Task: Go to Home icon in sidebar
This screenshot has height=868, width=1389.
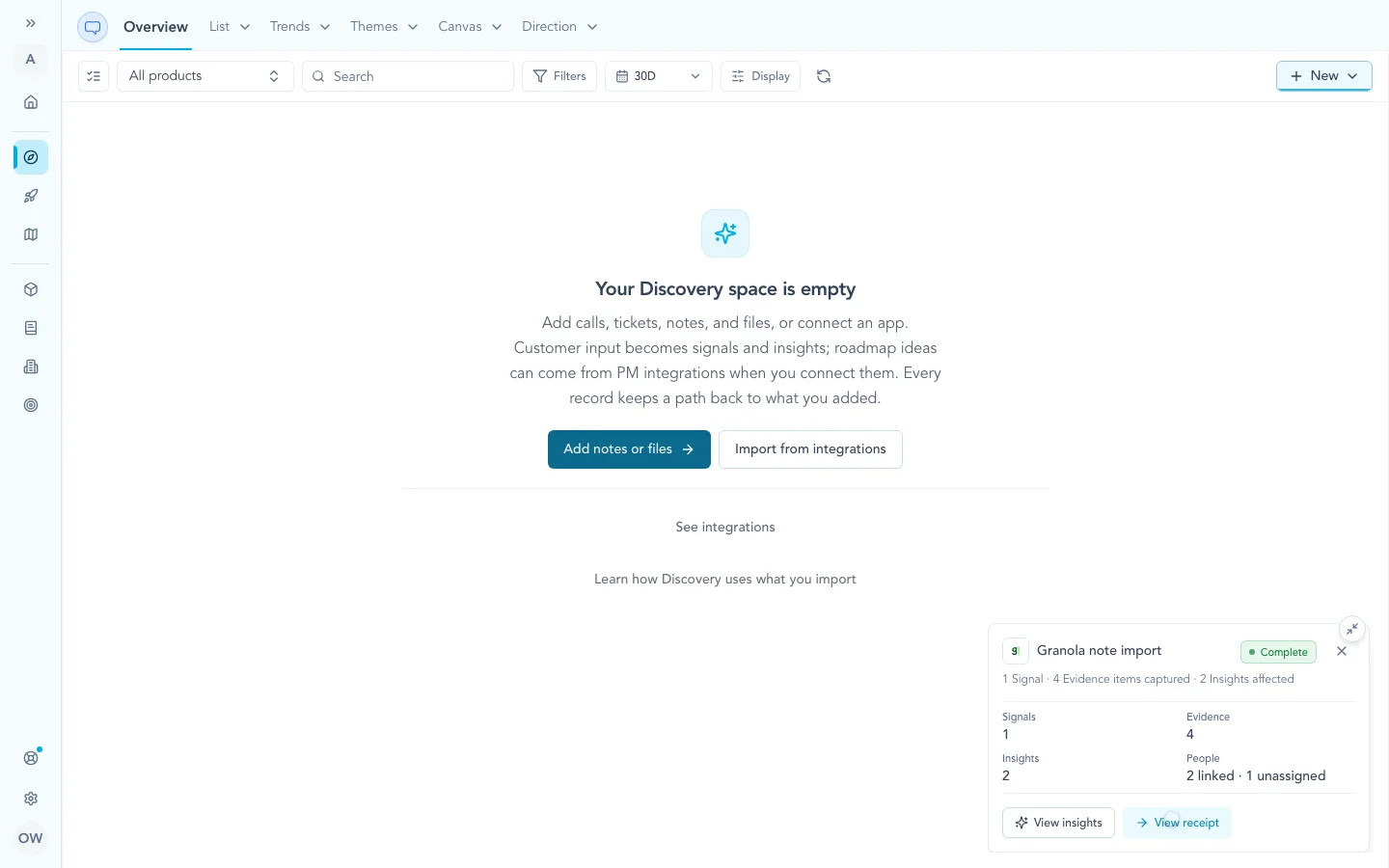Action: click(31, 102)
